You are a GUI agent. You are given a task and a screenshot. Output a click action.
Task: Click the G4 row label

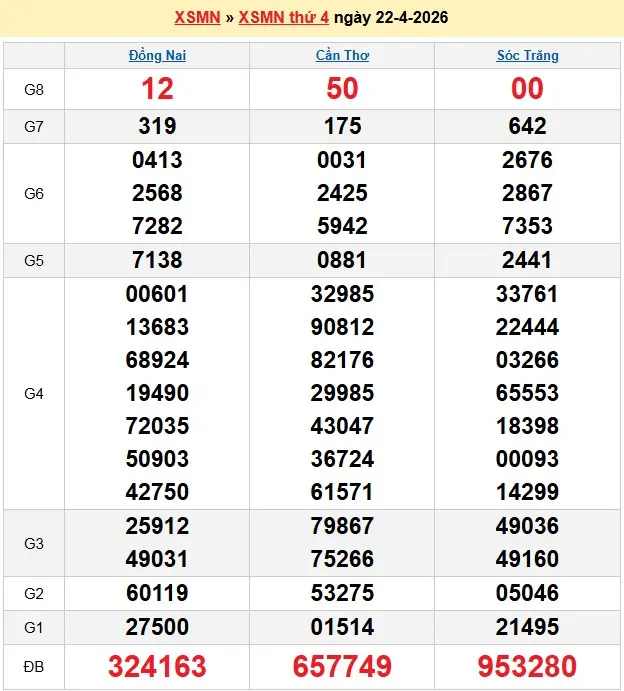coord(34,394)
